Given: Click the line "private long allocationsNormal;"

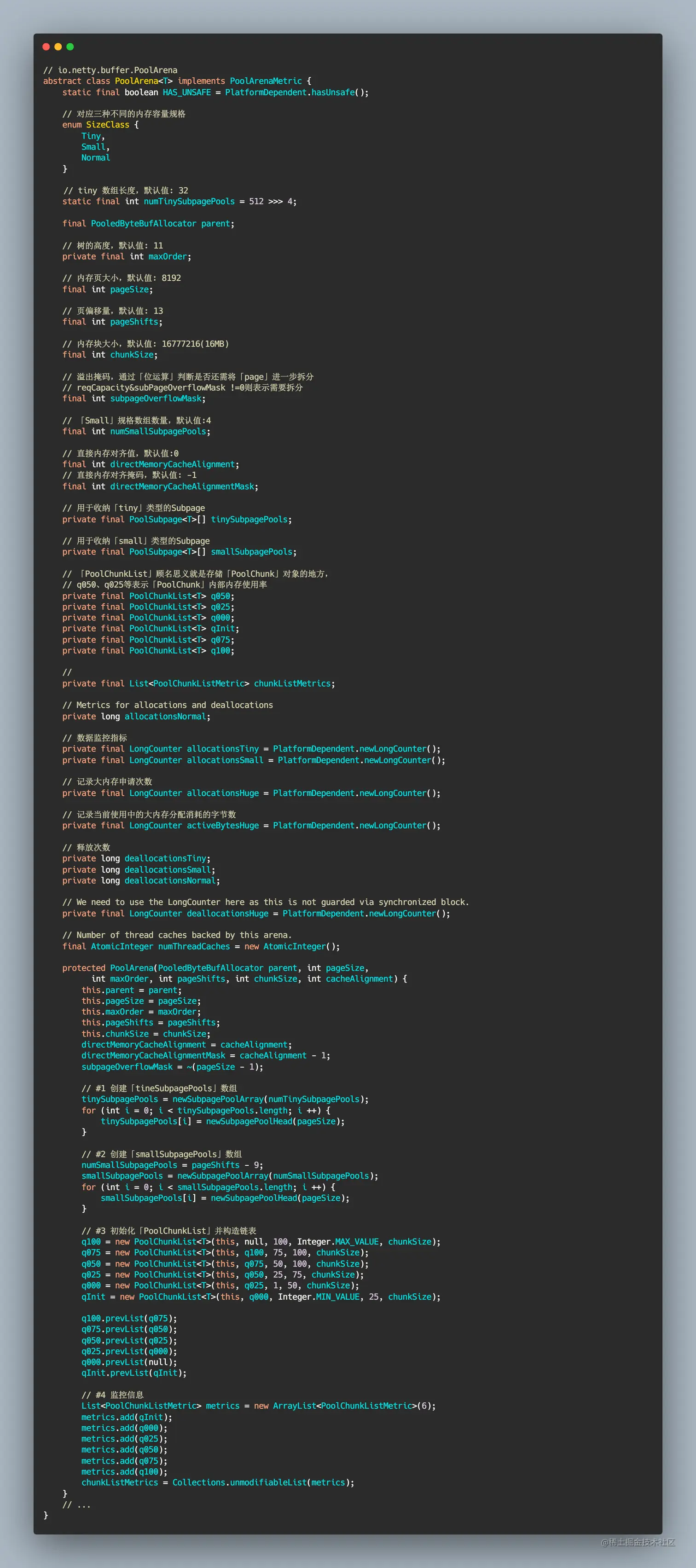Looking at the screenshot, I should [x=136, y=717].
